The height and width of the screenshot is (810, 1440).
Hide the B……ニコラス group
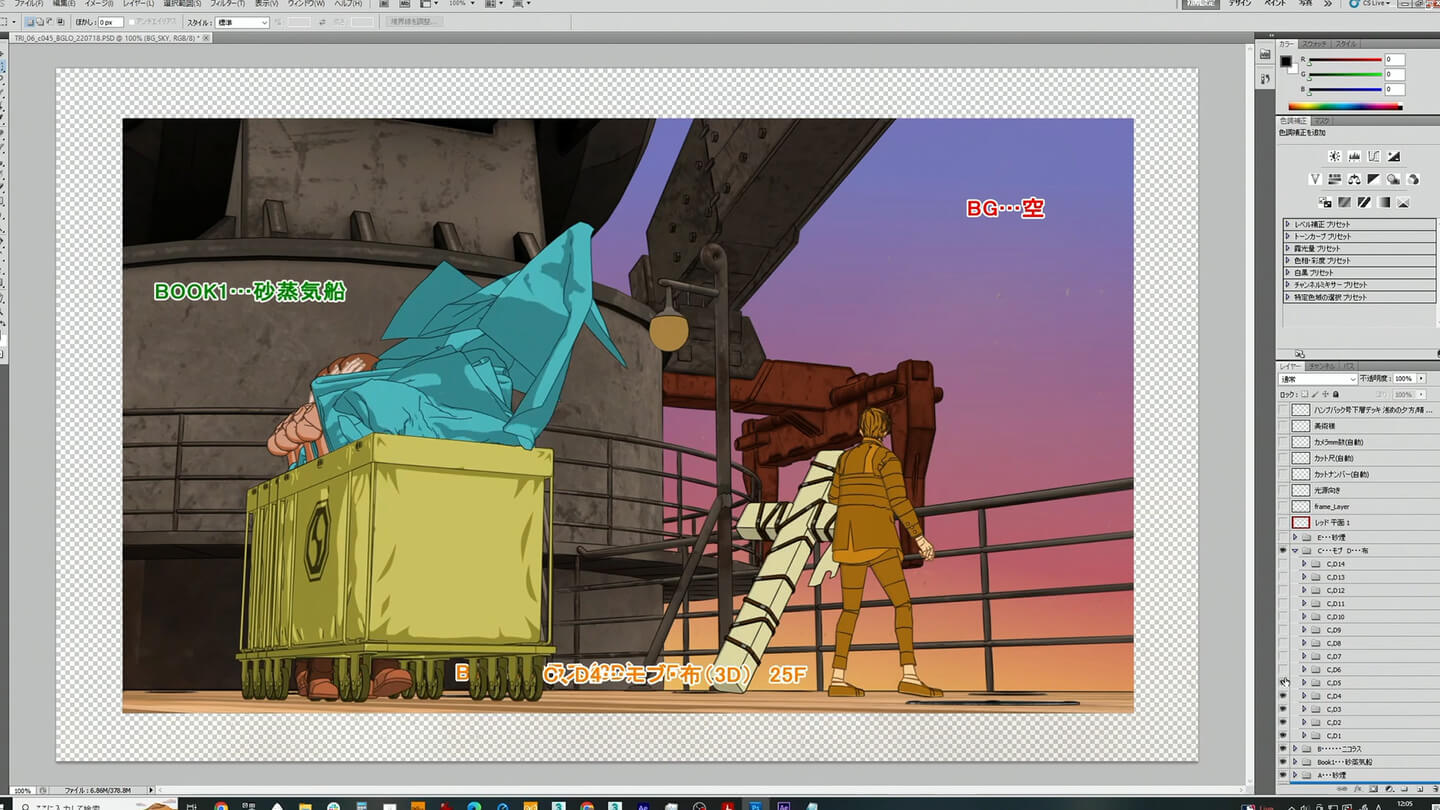pos(1283,749)
